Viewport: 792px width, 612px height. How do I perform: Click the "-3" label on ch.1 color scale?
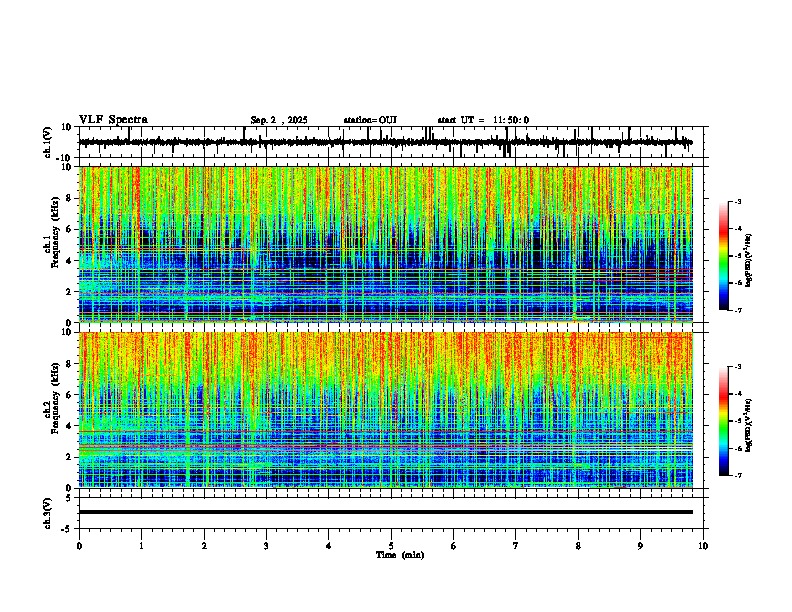737,201
